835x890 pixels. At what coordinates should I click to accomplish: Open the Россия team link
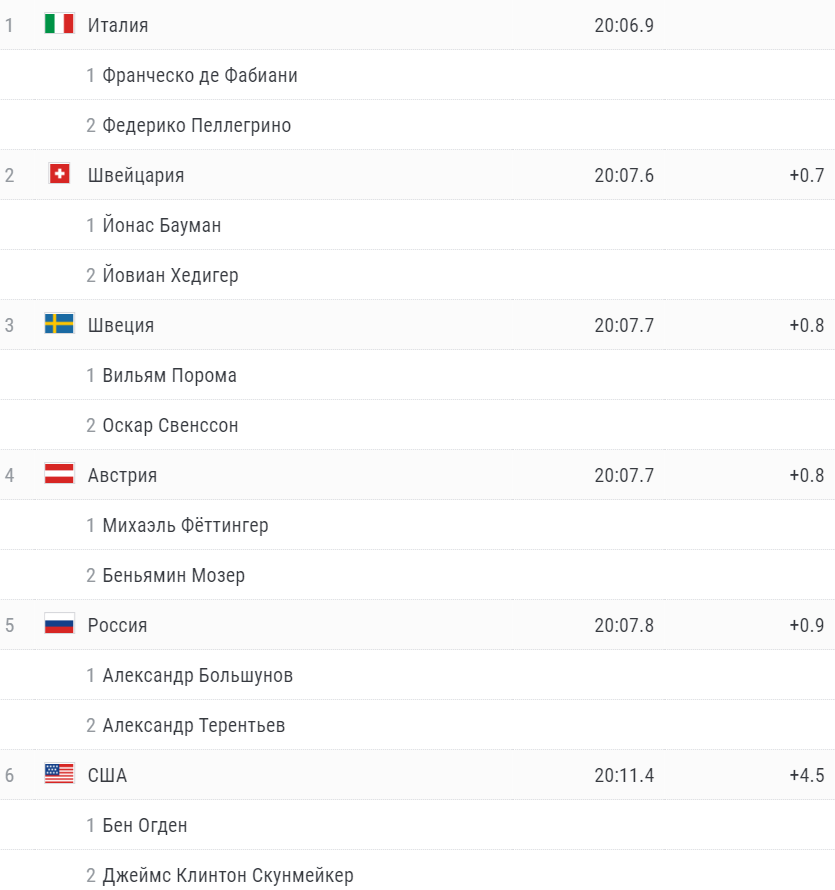tap(118, 625)
